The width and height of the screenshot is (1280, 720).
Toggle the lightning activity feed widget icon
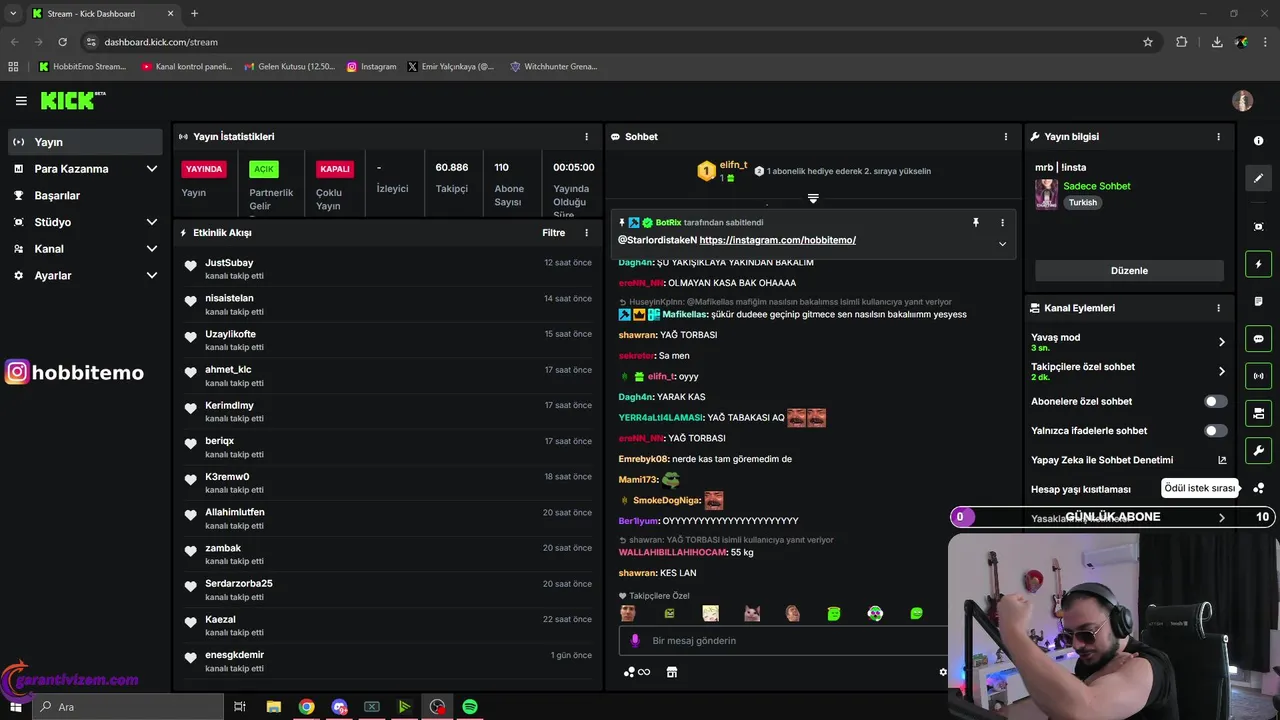(1259, 264)
